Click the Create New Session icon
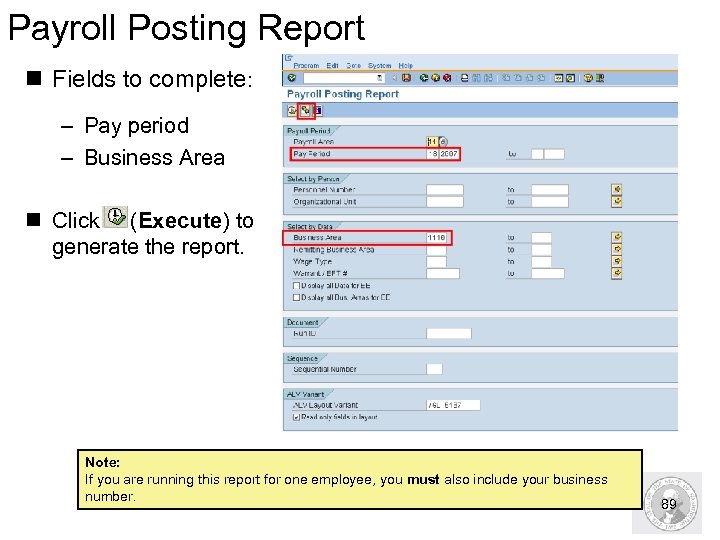720x540 pixels. click(558, 78)
